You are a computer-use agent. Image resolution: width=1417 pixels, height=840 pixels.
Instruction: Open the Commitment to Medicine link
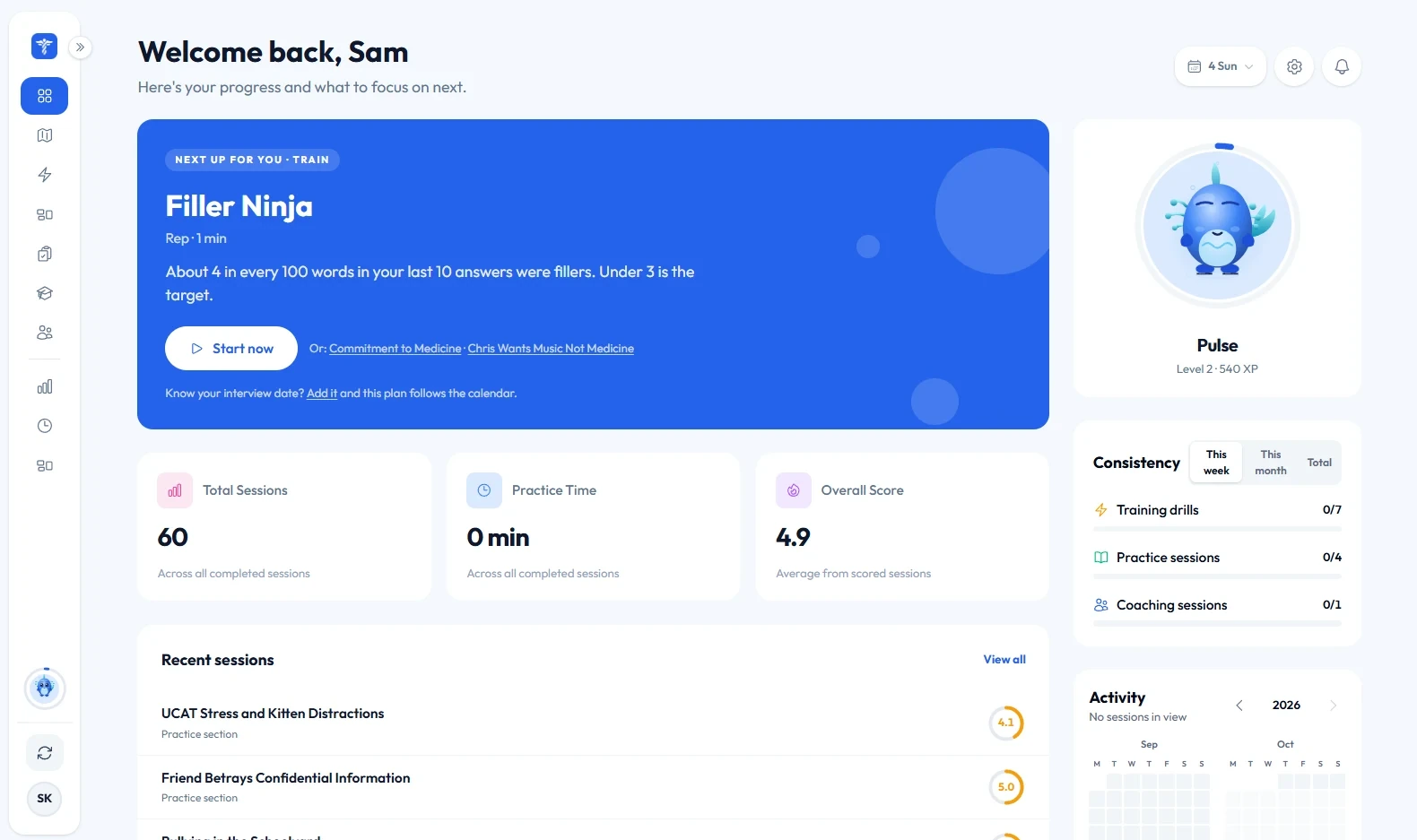396,349
